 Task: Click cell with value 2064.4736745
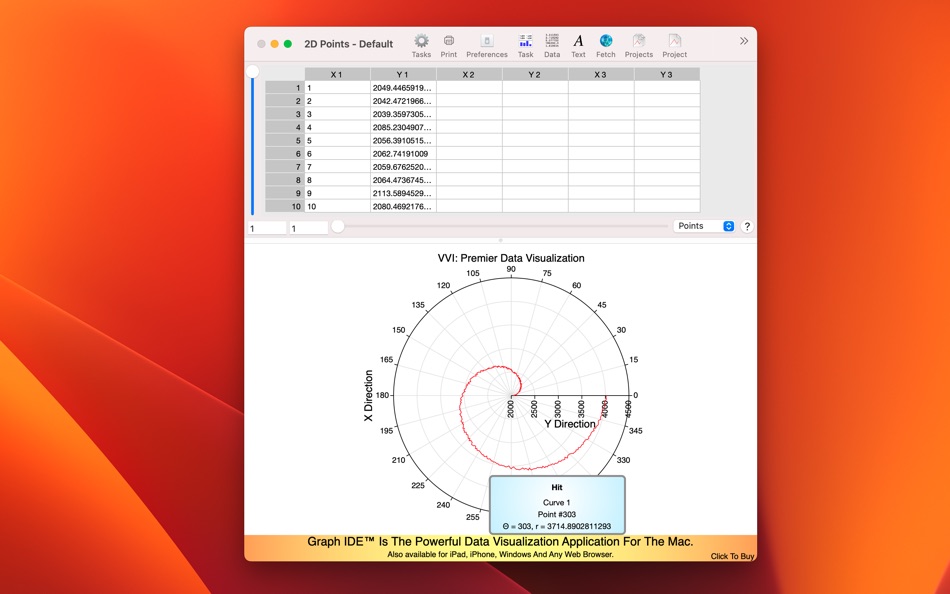point(403,180)
